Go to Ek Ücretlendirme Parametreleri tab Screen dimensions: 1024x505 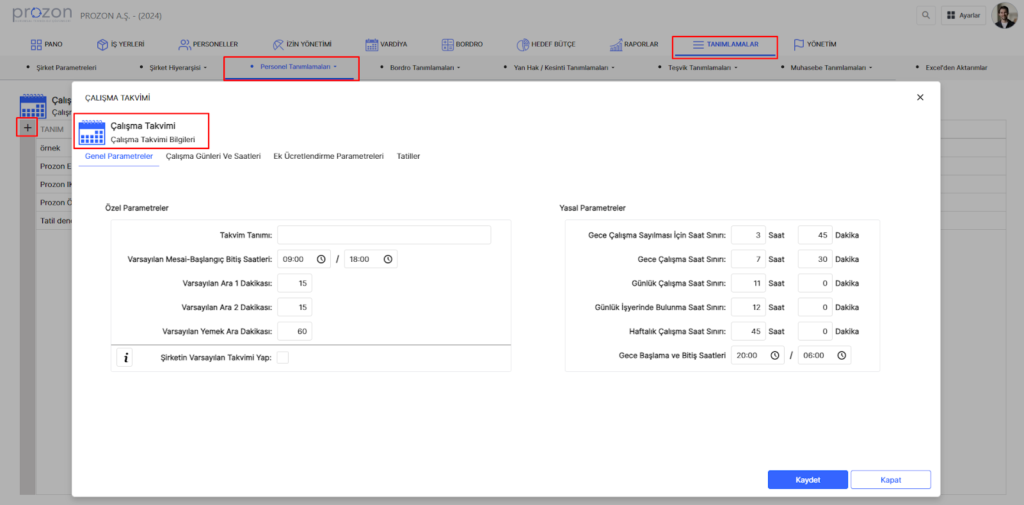click(x=328, y=157)
